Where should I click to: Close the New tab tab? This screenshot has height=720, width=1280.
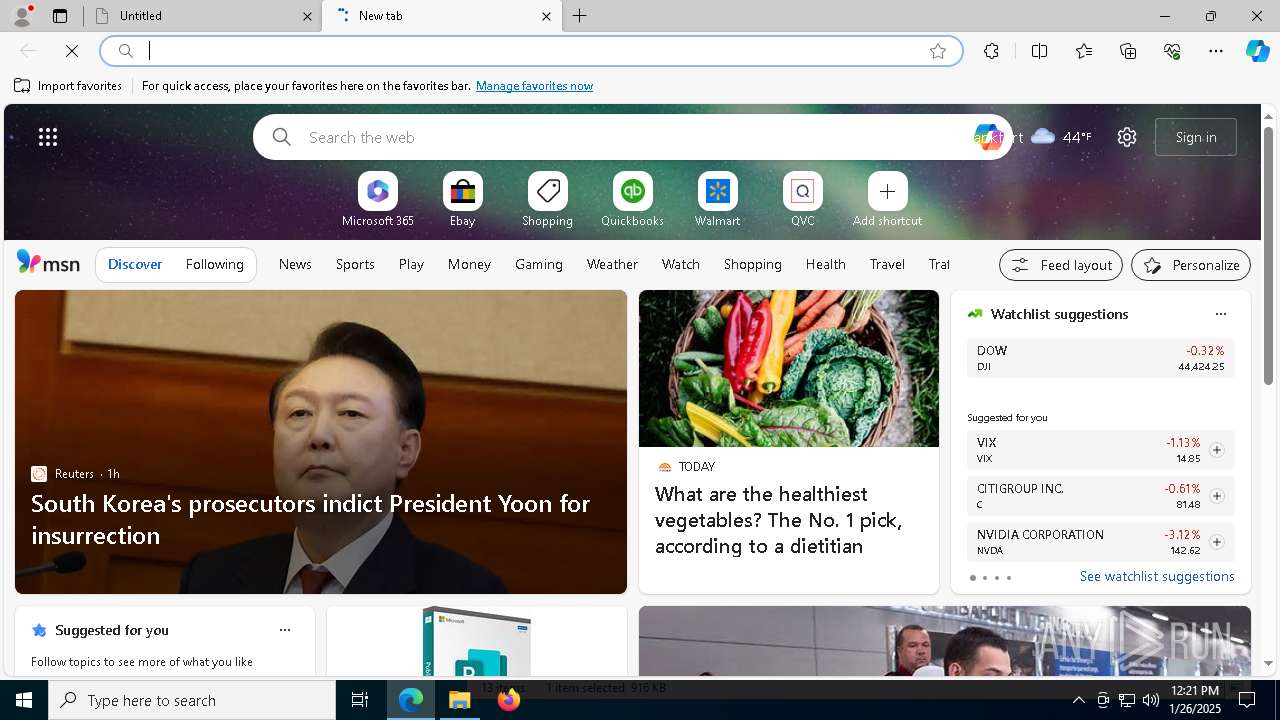click(x=546, y=16)
